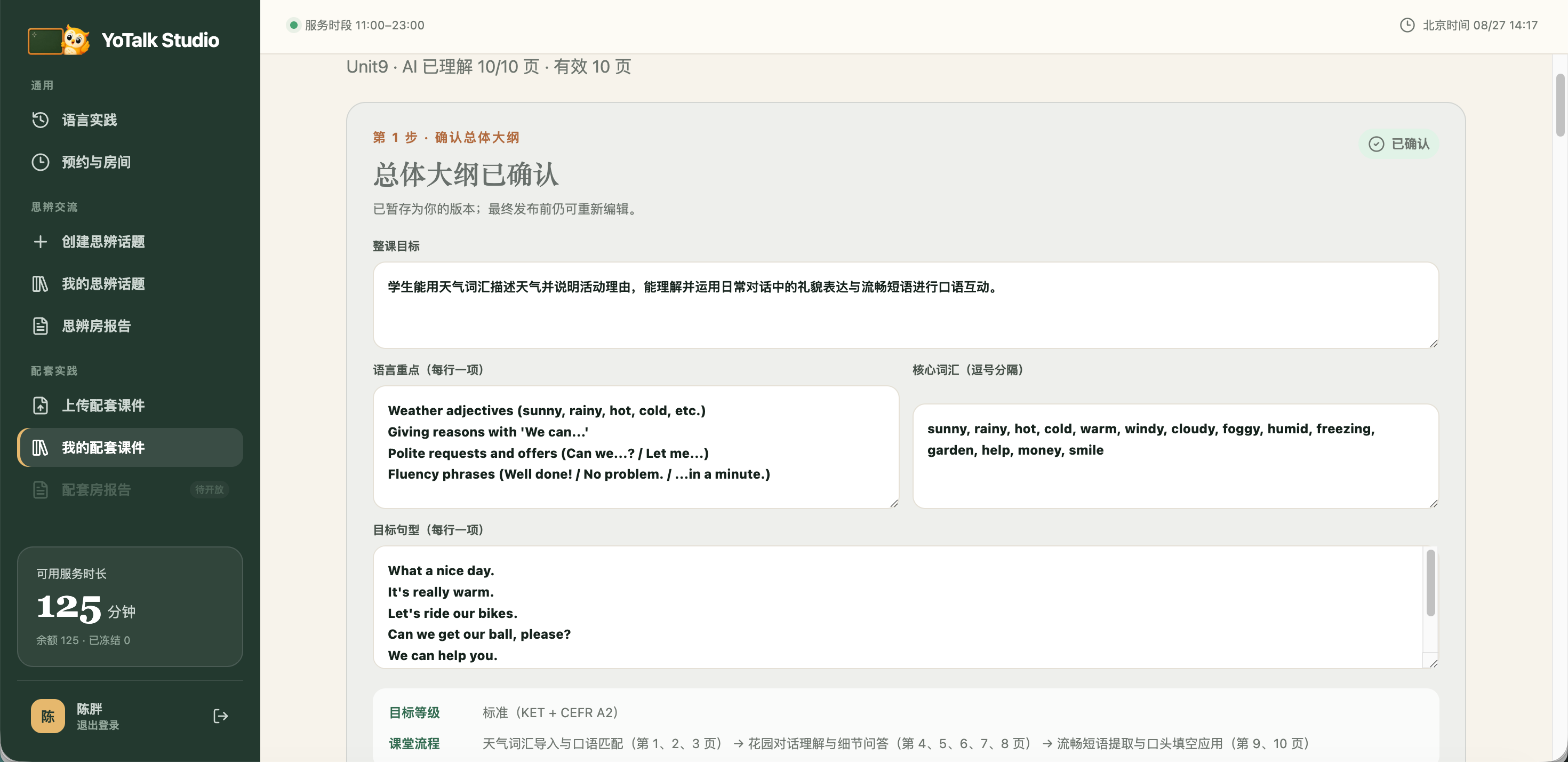Click the upload file icon of 上传配套课件
1568x762 pixels.
coord(40,406)
